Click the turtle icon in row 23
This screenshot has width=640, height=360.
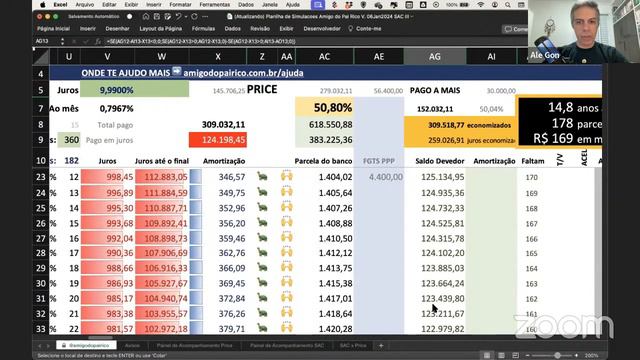(262, 176)
